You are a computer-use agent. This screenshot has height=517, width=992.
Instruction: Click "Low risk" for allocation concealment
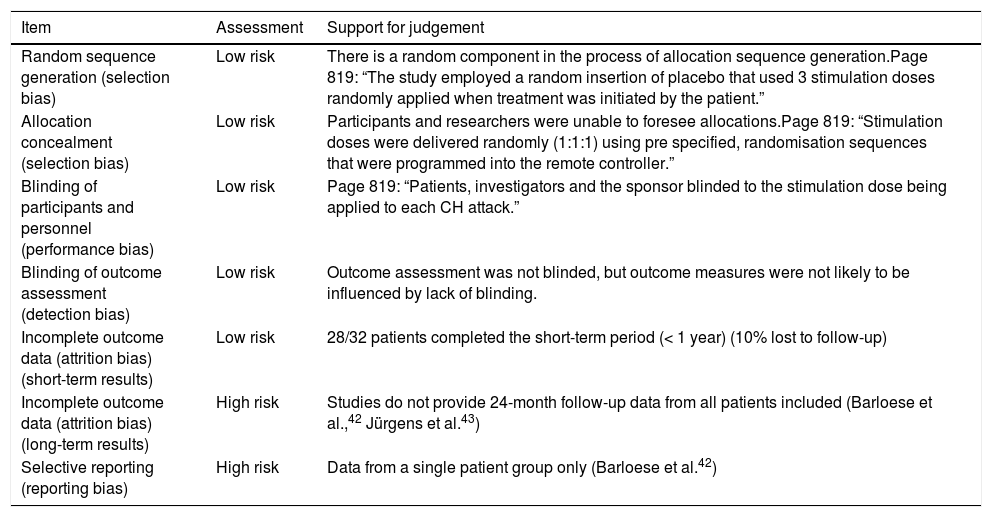pos(245,122)
